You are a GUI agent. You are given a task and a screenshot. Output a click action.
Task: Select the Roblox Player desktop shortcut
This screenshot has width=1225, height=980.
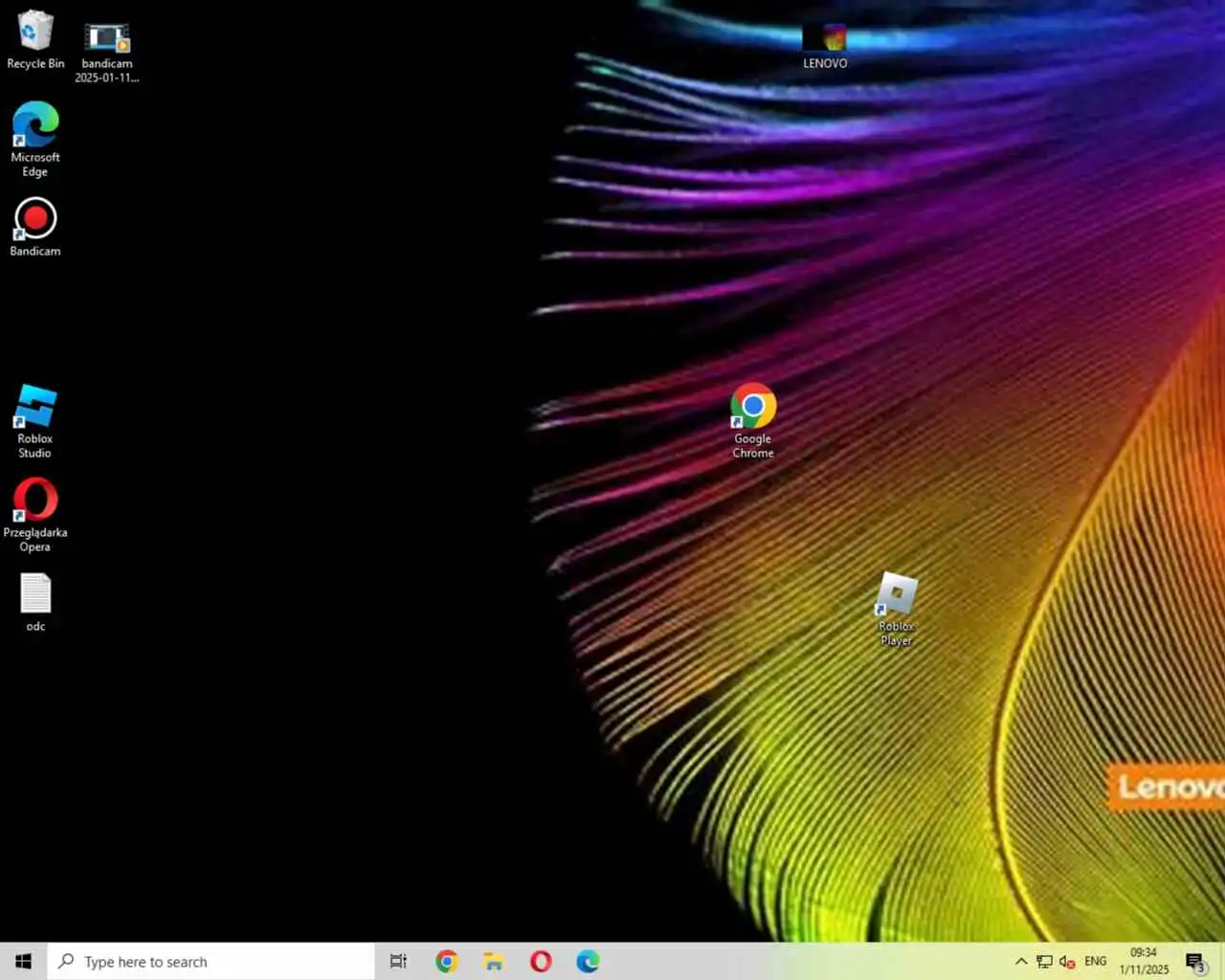[897, 609]
